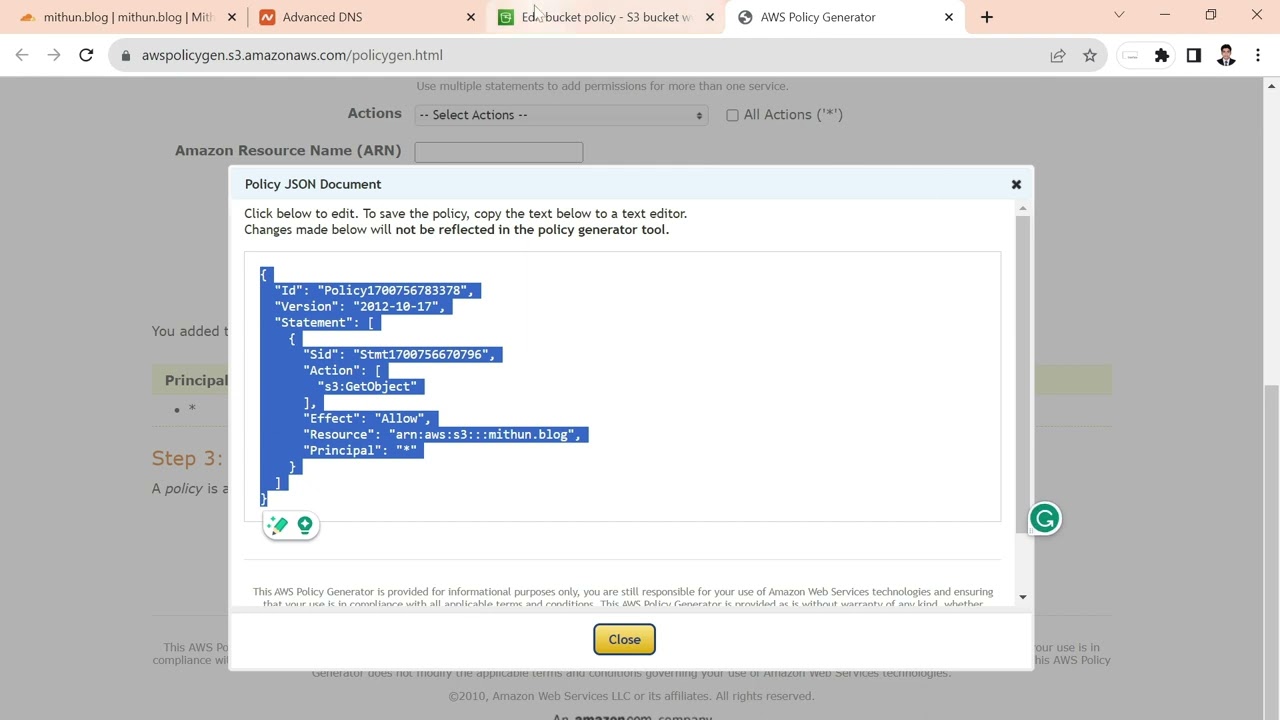Click the "Version": "2012-10-17" line

click(360, 306)
